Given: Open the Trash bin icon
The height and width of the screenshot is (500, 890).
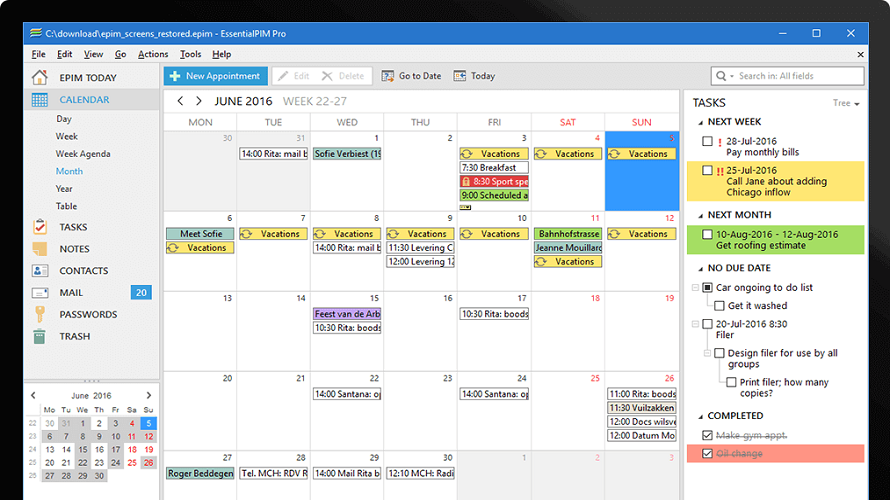Looking at the screenshot, I should 39,336.
